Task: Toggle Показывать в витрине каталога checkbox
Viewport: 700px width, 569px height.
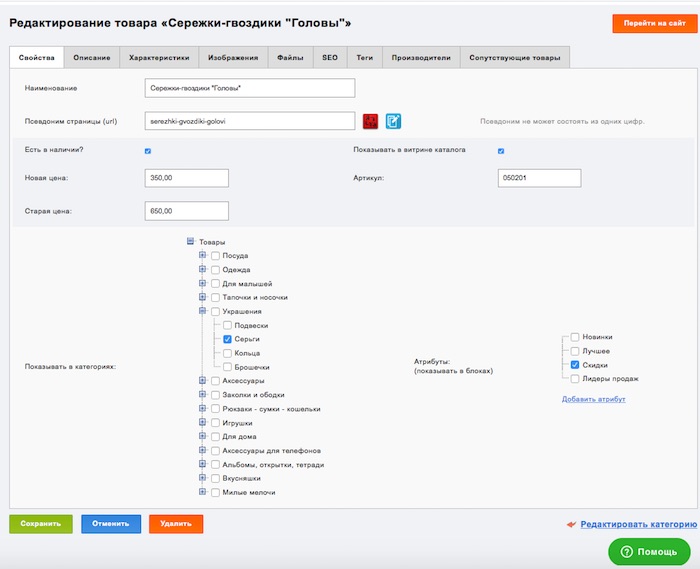Action: pyautogui.click(x=501, y=151)
